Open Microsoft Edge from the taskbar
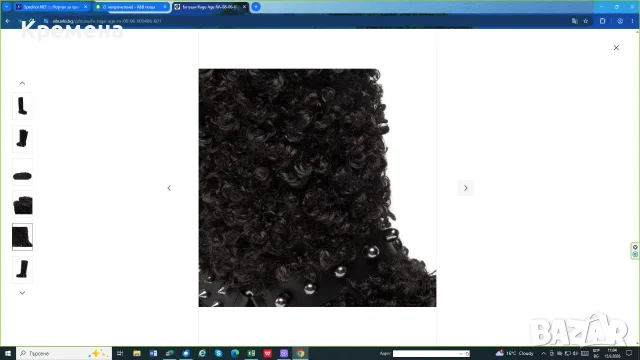Screen dimensions: 640x360 coord(235,353)
